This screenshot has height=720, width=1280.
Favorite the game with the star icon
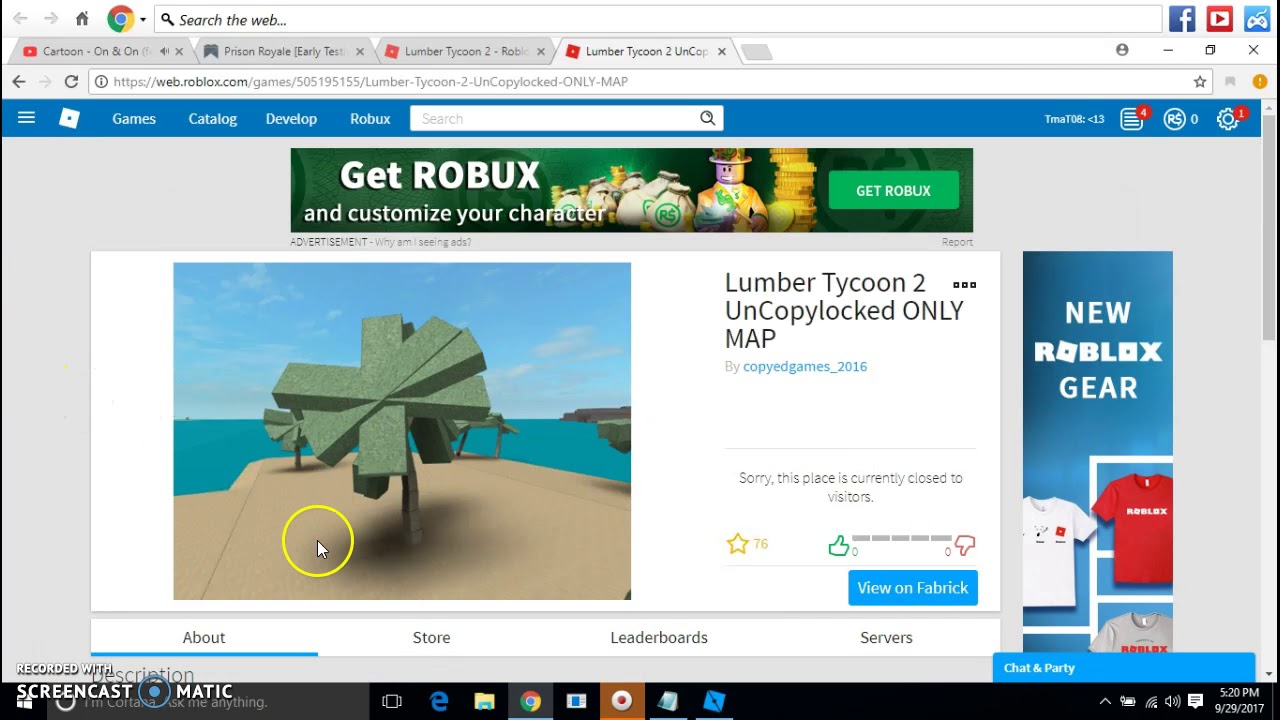(x=737, y=544)
